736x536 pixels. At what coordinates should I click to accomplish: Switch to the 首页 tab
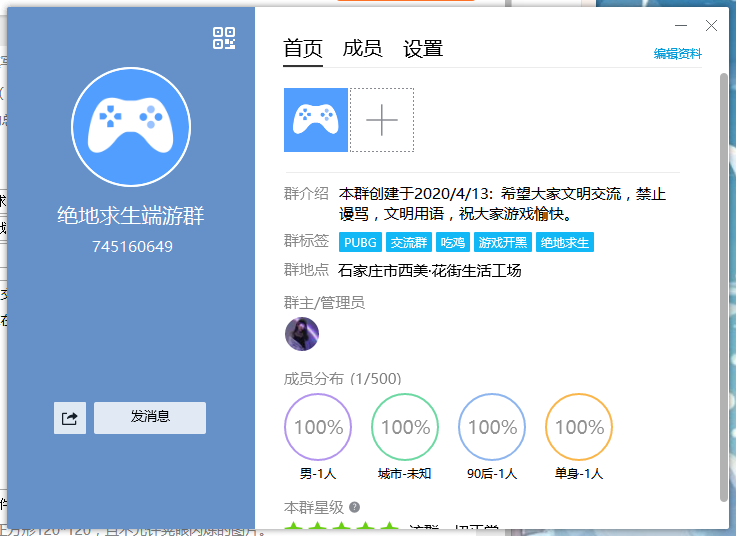pos(303,48)
